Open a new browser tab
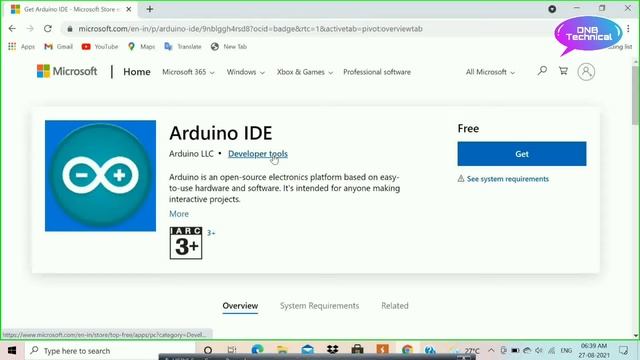This screenshot has height=360, width=640. (150, 9)
